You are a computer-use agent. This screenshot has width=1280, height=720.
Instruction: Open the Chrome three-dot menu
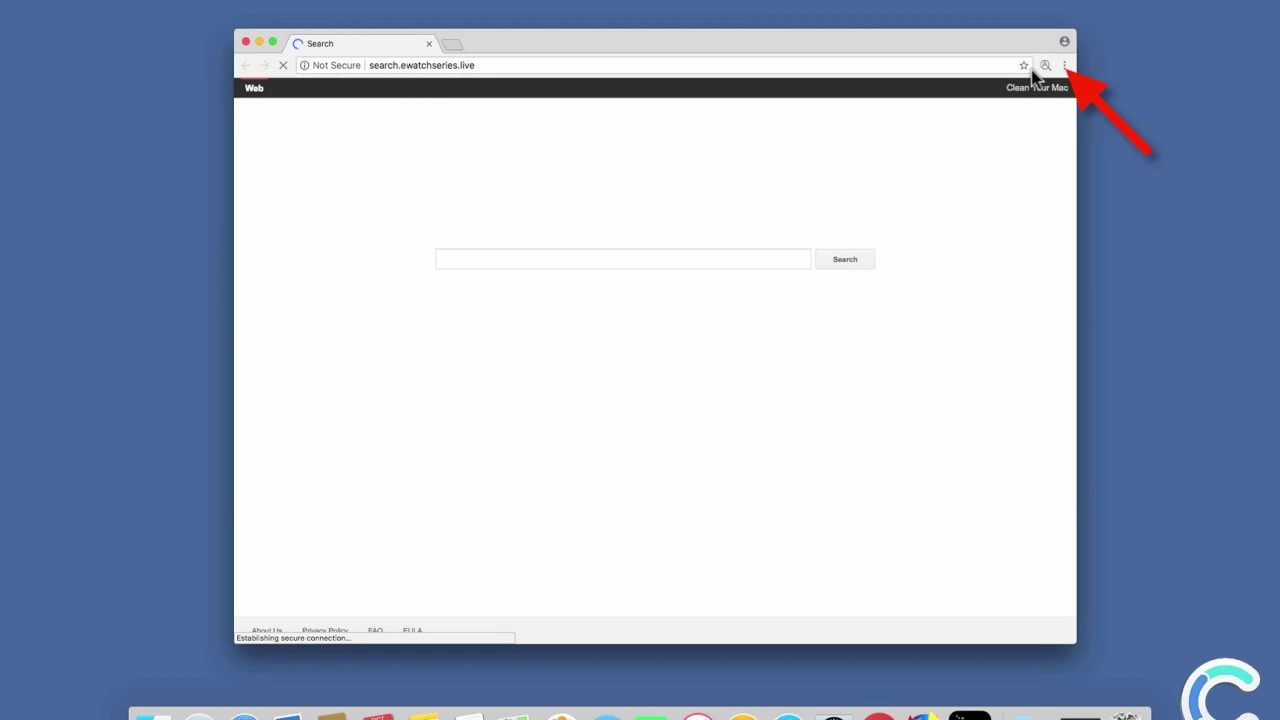pyautogui.click(x=1065, y=65)
